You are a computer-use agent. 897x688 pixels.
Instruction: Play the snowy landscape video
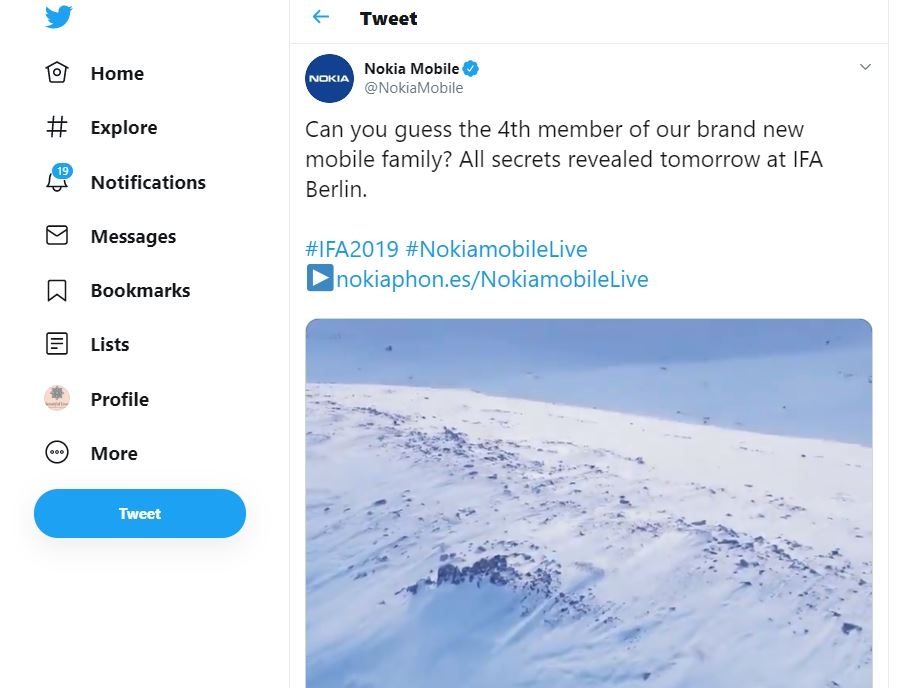click(x=589, y=503)
